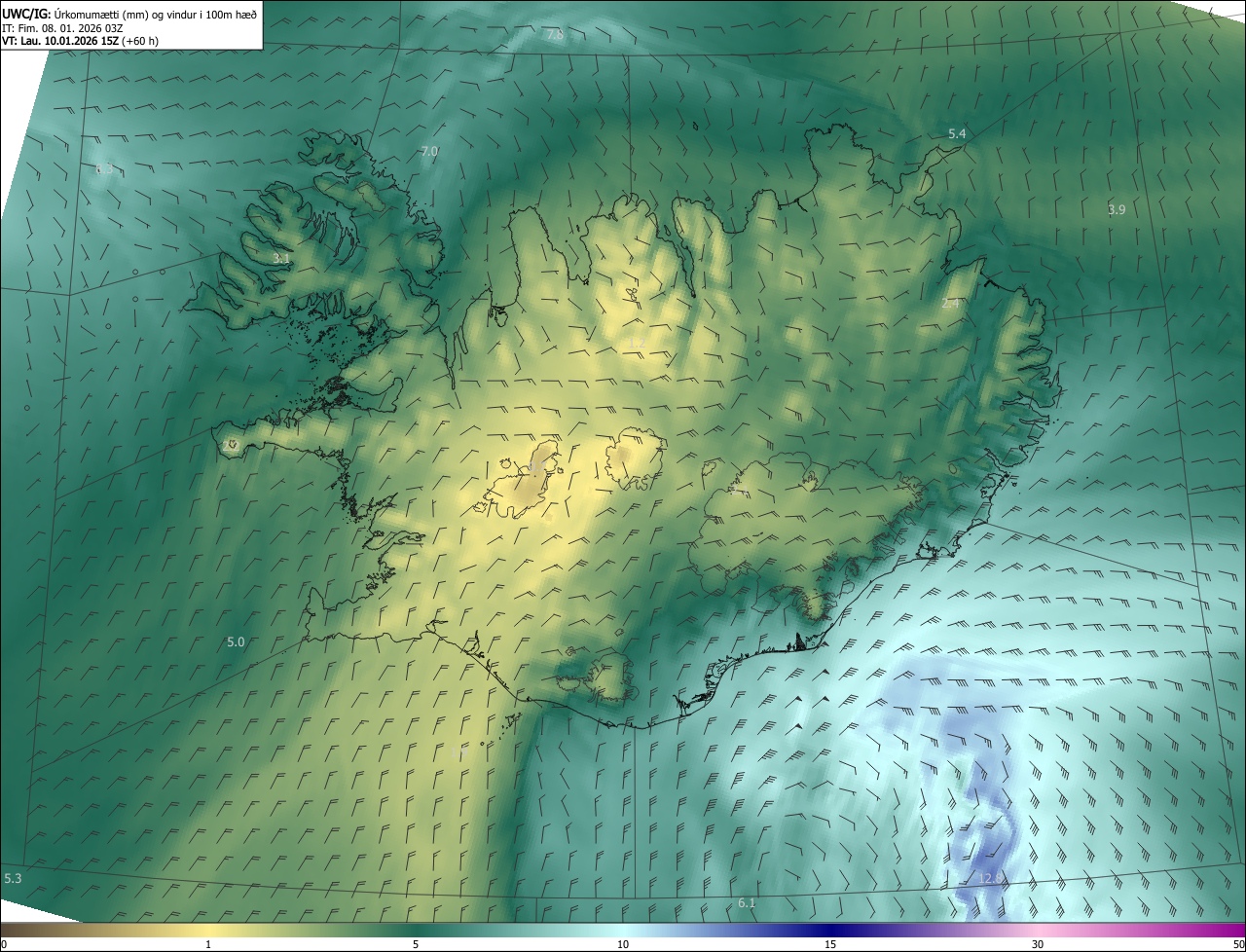The height and width of the screenshot is (952, 1246).
Task: Click the 6.1 value label above the colorbar
Action: (x=747, y=903)
